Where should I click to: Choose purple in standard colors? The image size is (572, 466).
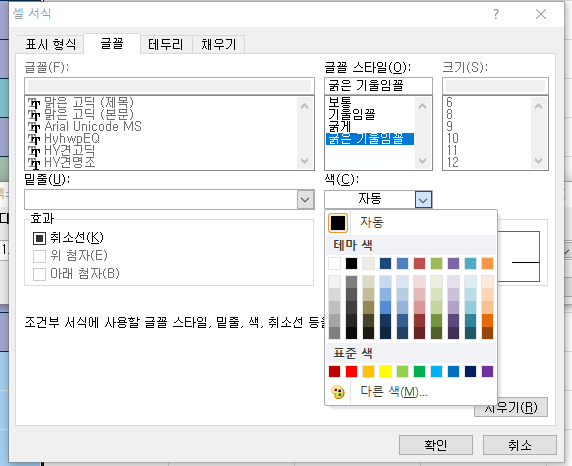[487, 371]
